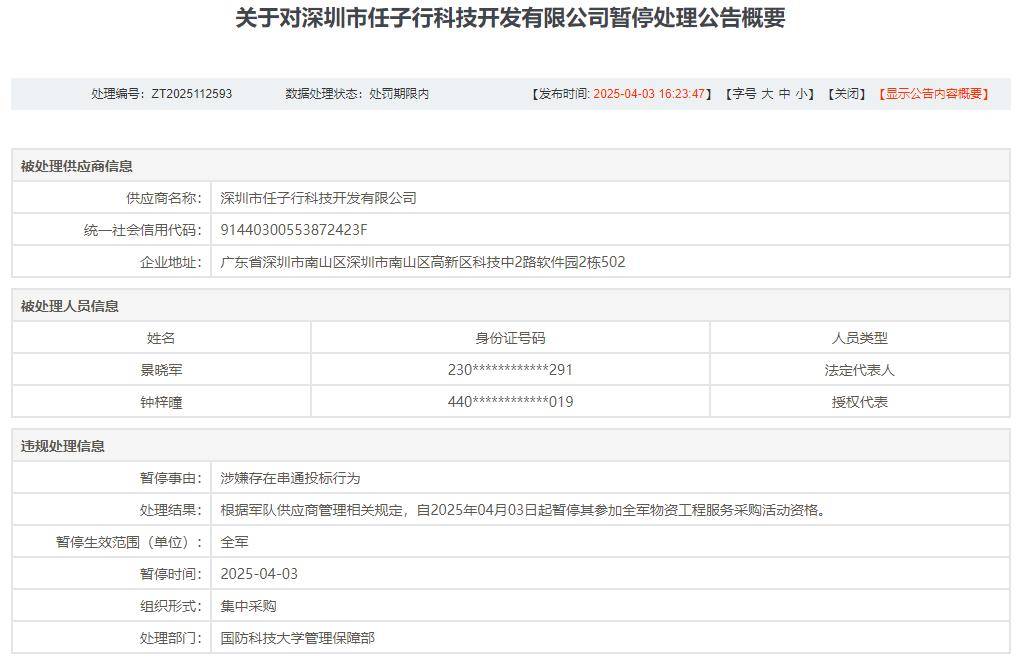The image size is (1021, 662).
Task: Click person name 景晓军
Action: pos(161,370)
